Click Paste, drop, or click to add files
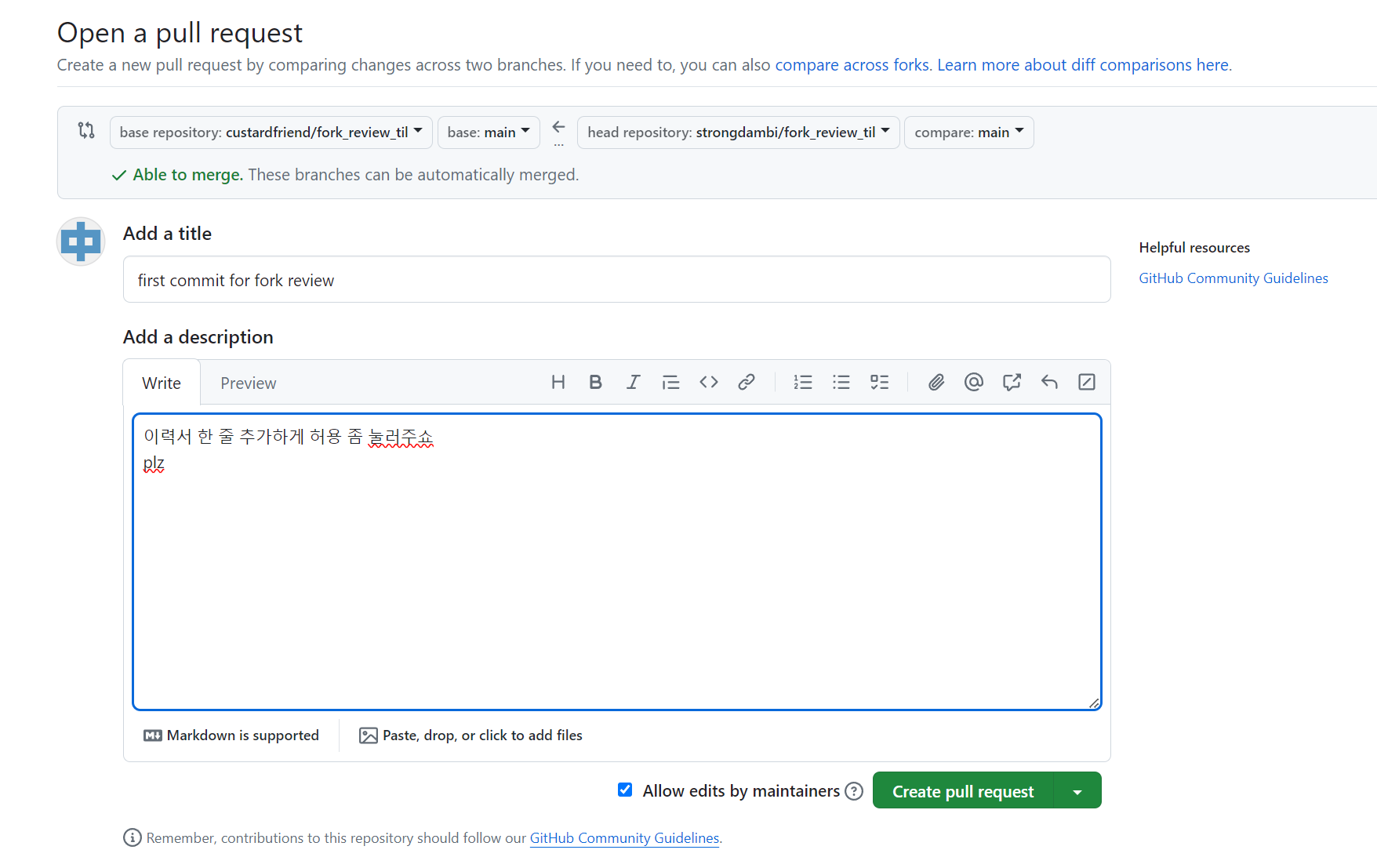This screenshot has height=868, width=1377. click(x=471, y=735)
